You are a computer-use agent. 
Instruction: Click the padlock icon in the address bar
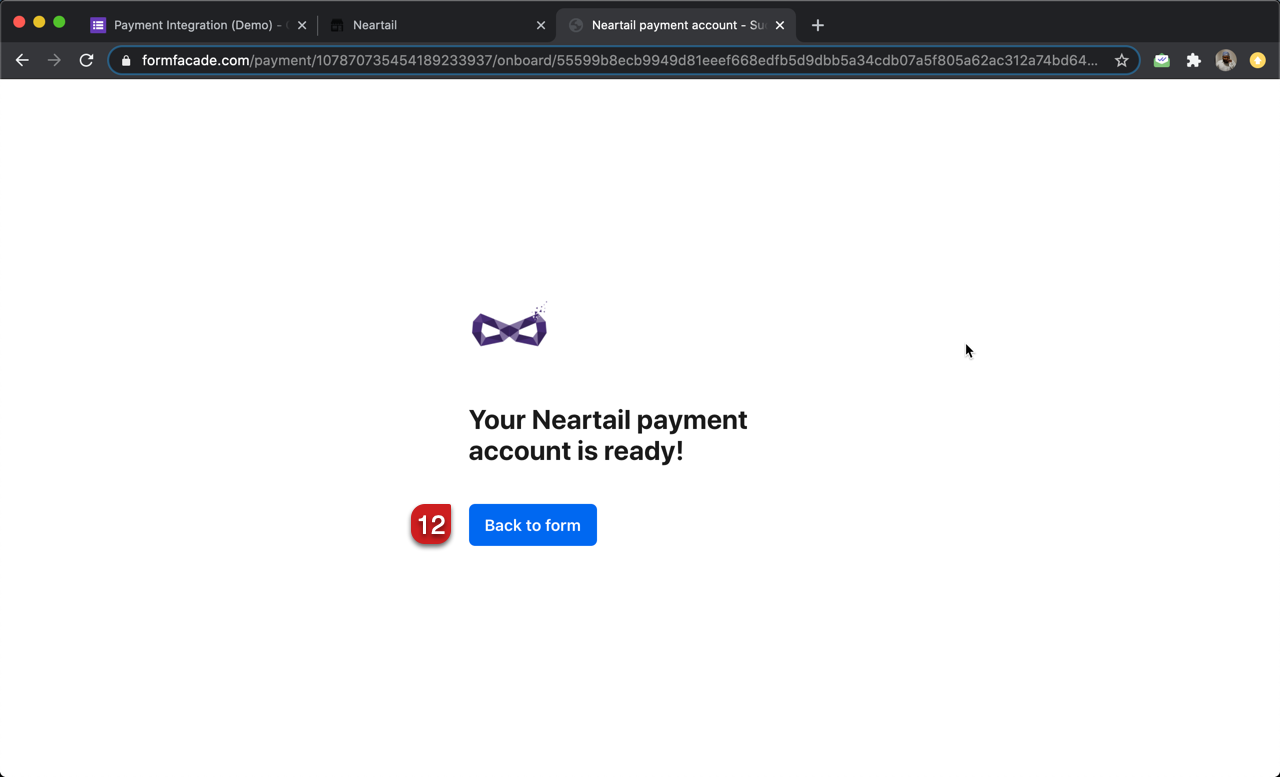point(125,60)
